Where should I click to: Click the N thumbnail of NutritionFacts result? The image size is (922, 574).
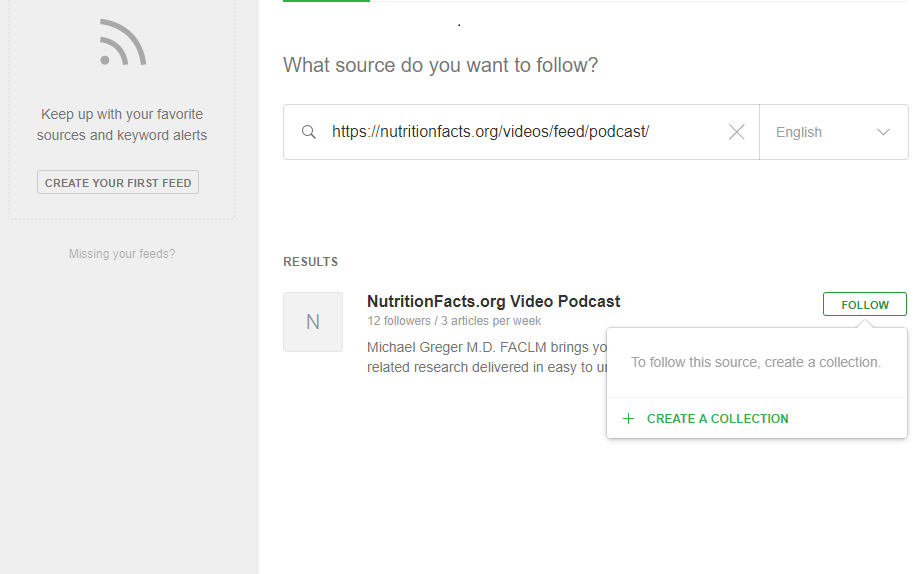coord(313,322)
